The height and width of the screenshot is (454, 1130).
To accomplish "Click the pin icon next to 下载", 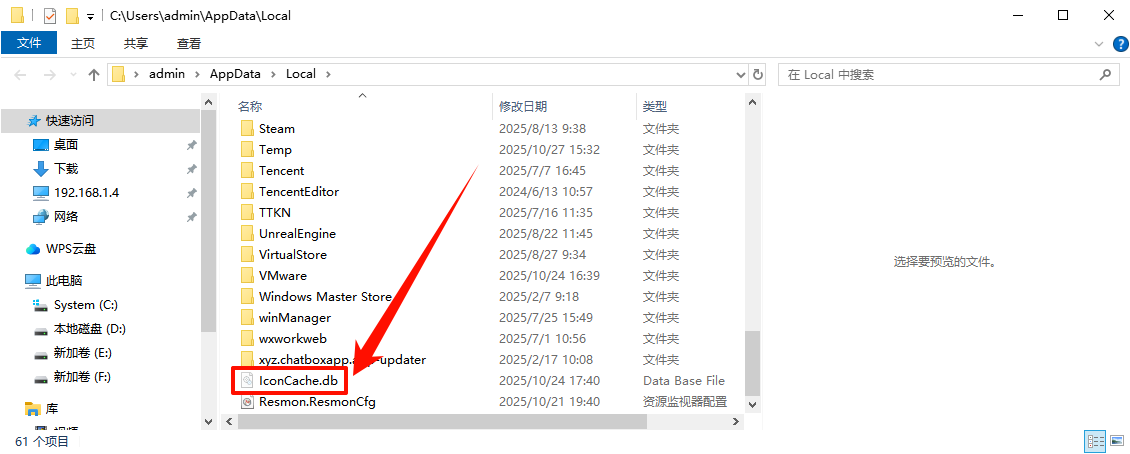I will coord(191,169).
